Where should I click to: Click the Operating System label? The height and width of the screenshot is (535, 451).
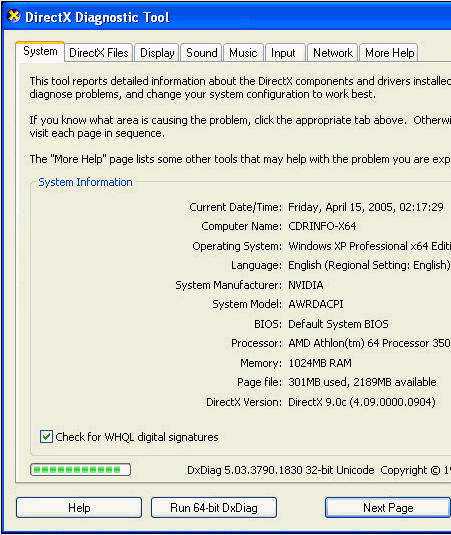[237, 246]
